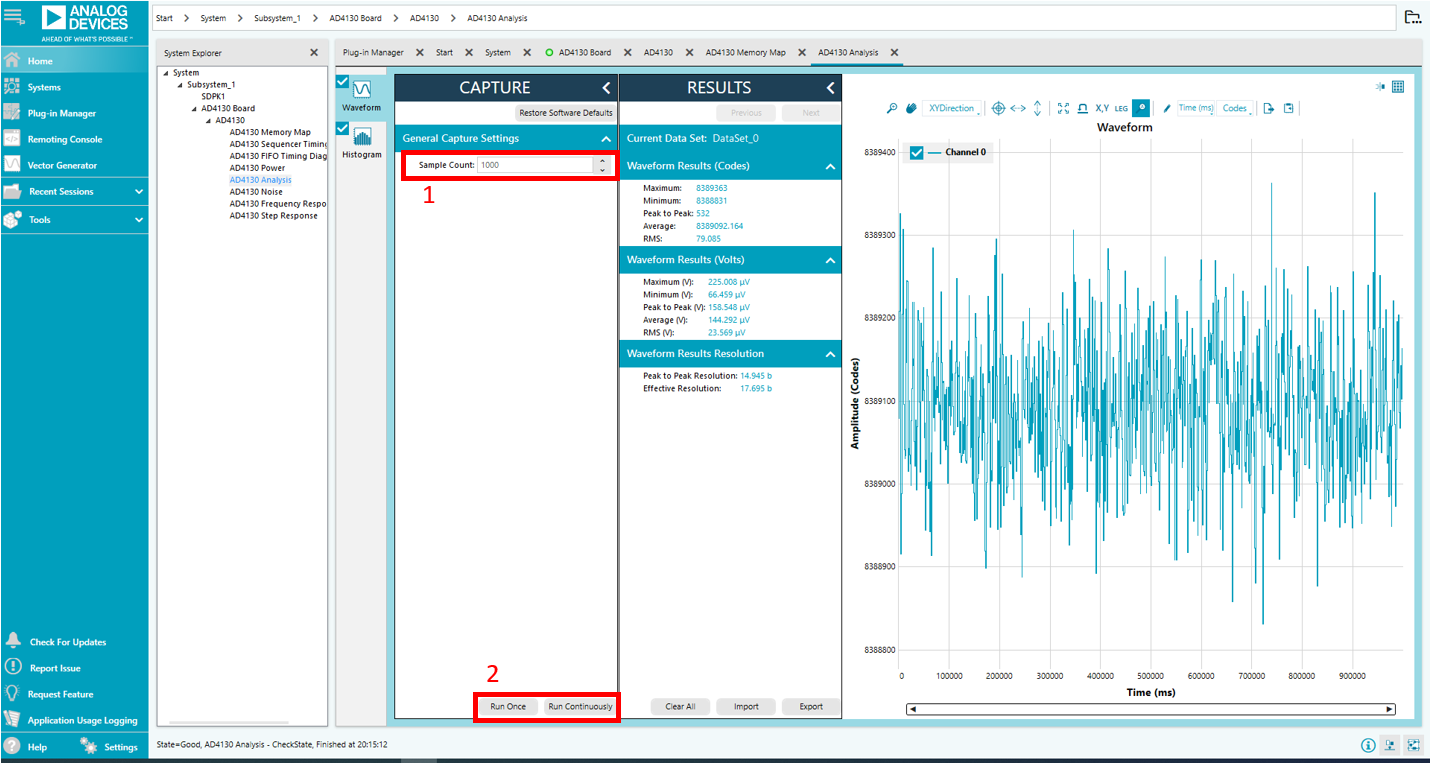Click the fit-to-screen chart icon
1433x764 pixels.
1063,108
